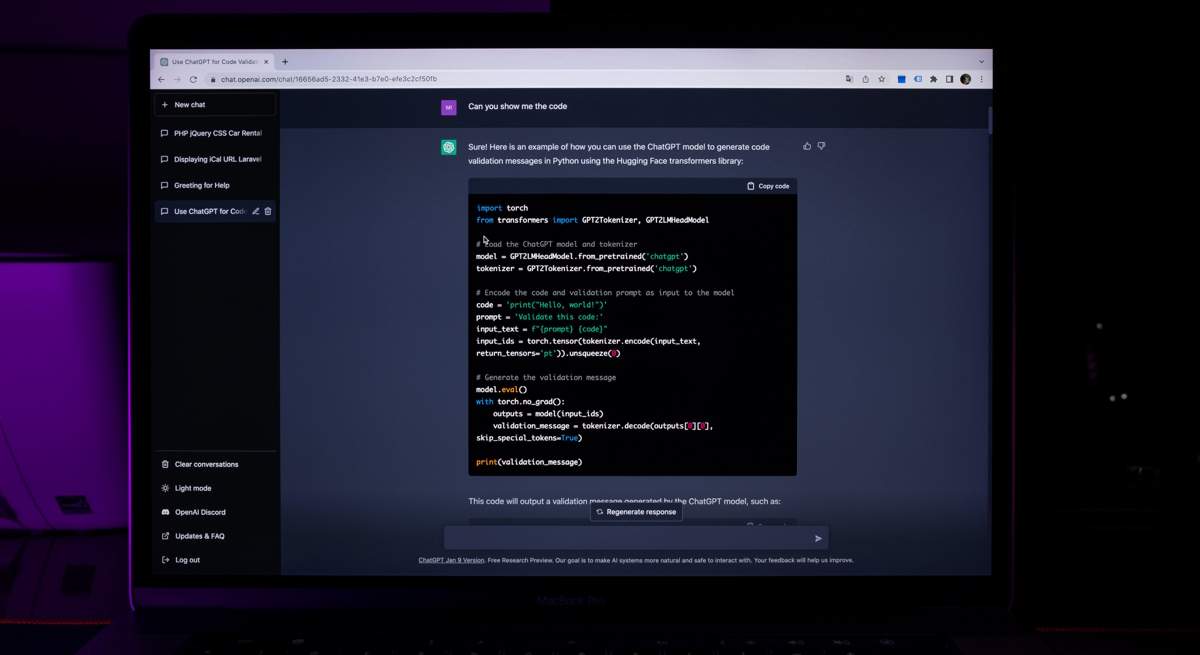Delete the selected chat with the trash icon
The height and width of the screenshot is (655, 1200).
(x=268, y=211)
